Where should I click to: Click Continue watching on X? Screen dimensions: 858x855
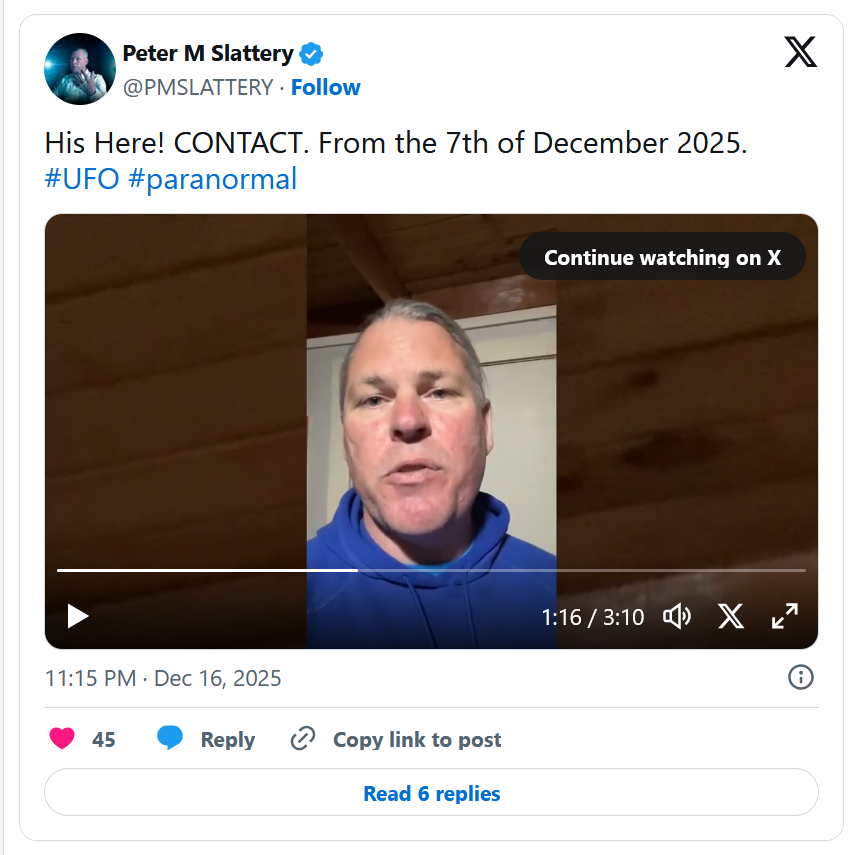pyautogui.click(x=662, y=257)
